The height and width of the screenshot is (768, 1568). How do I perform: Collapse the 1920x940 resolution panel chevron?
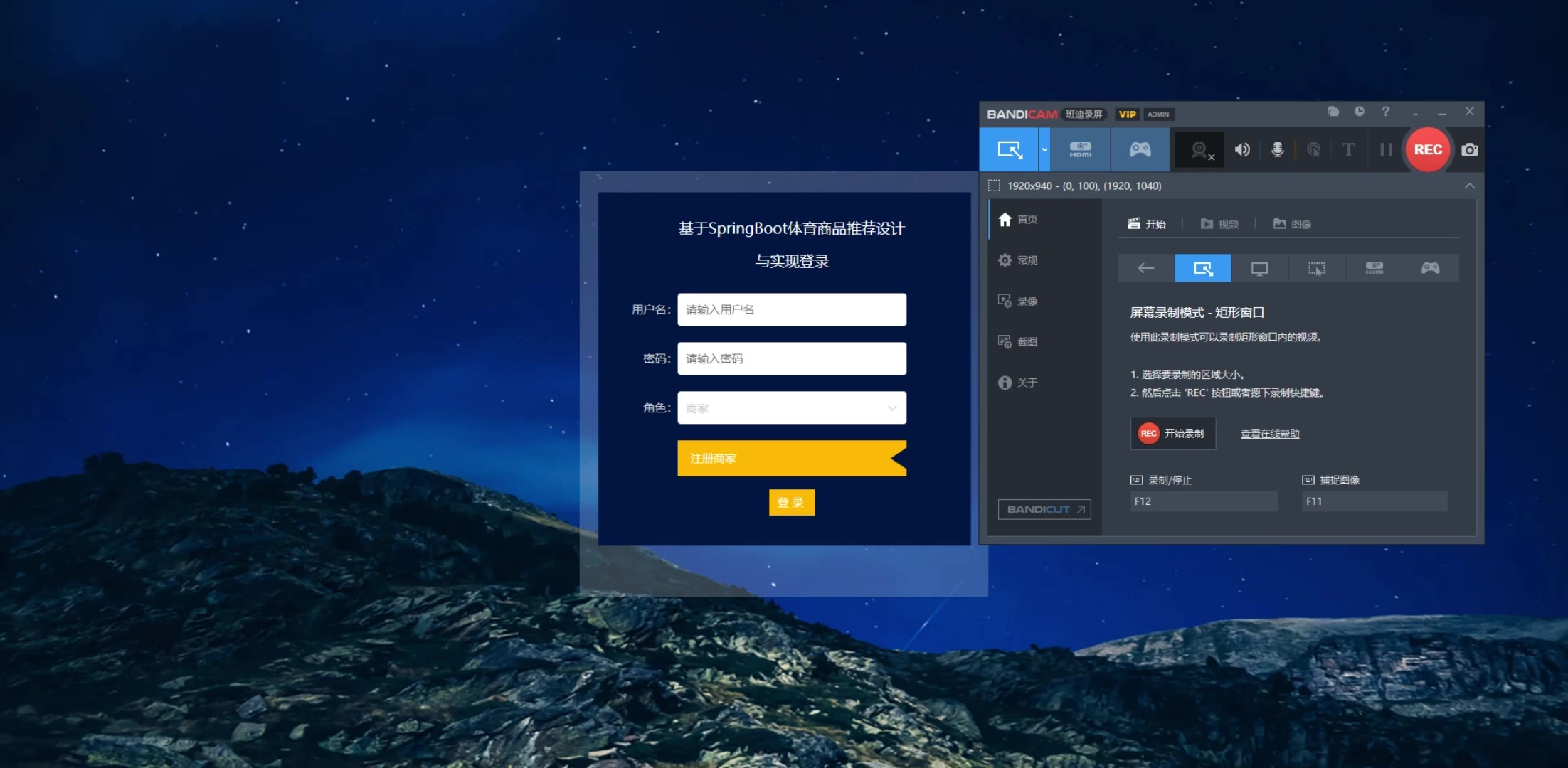[x=1469, y=186]
